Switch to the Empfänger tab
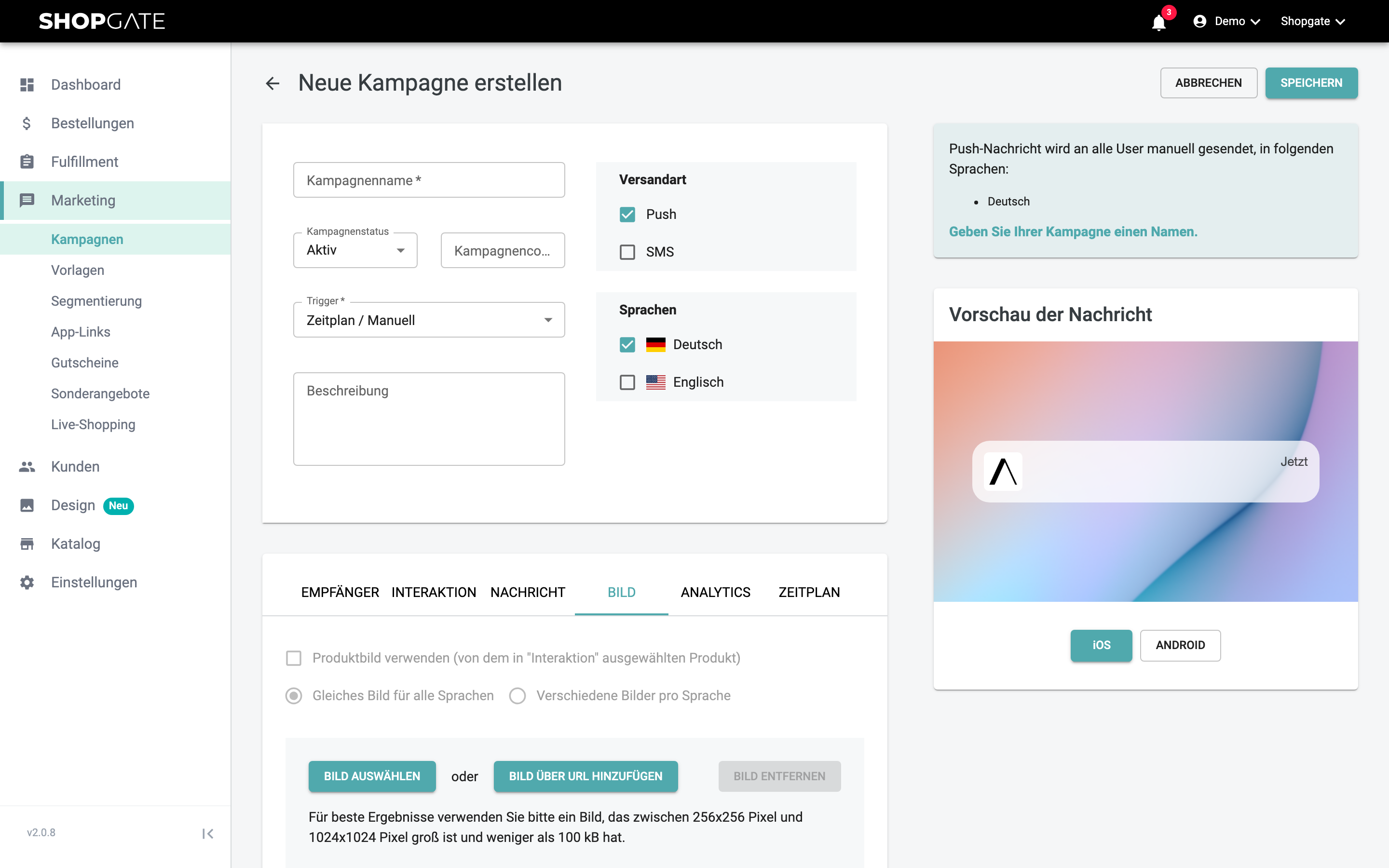Screen dimensions: 1389x868 point(340,593)
